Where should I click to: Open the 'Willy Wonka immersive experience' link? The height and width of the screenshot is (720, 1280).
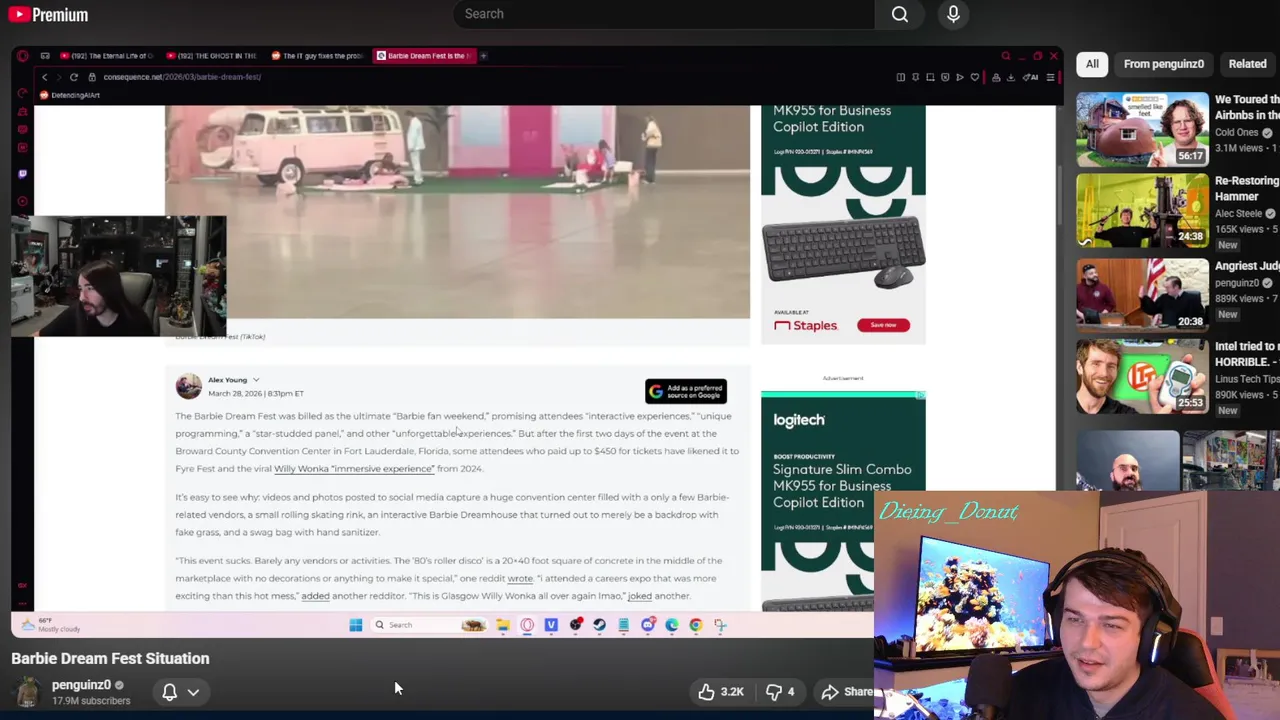pos(354,469)
